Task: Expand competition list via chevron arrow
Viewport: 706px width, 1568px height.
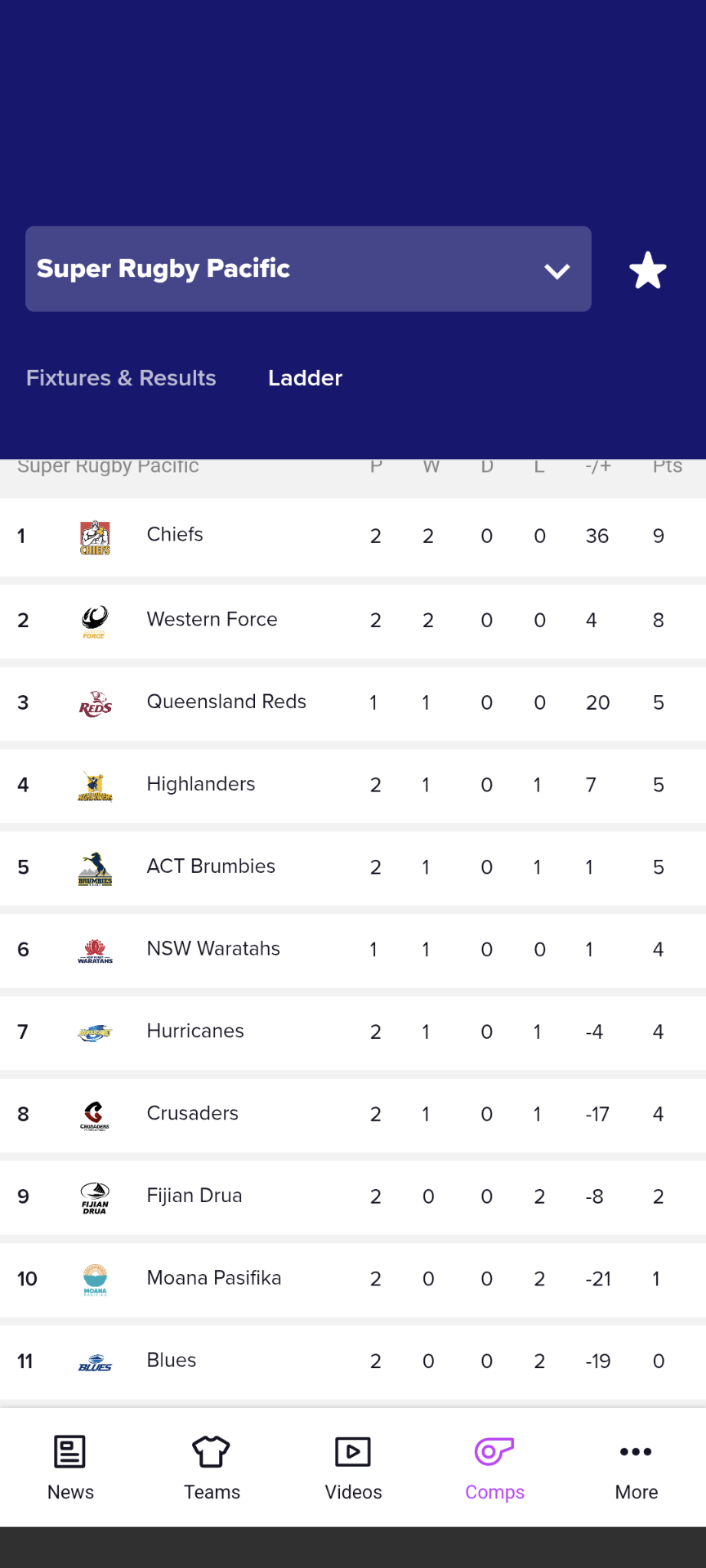Action: (x=557, y=271)
